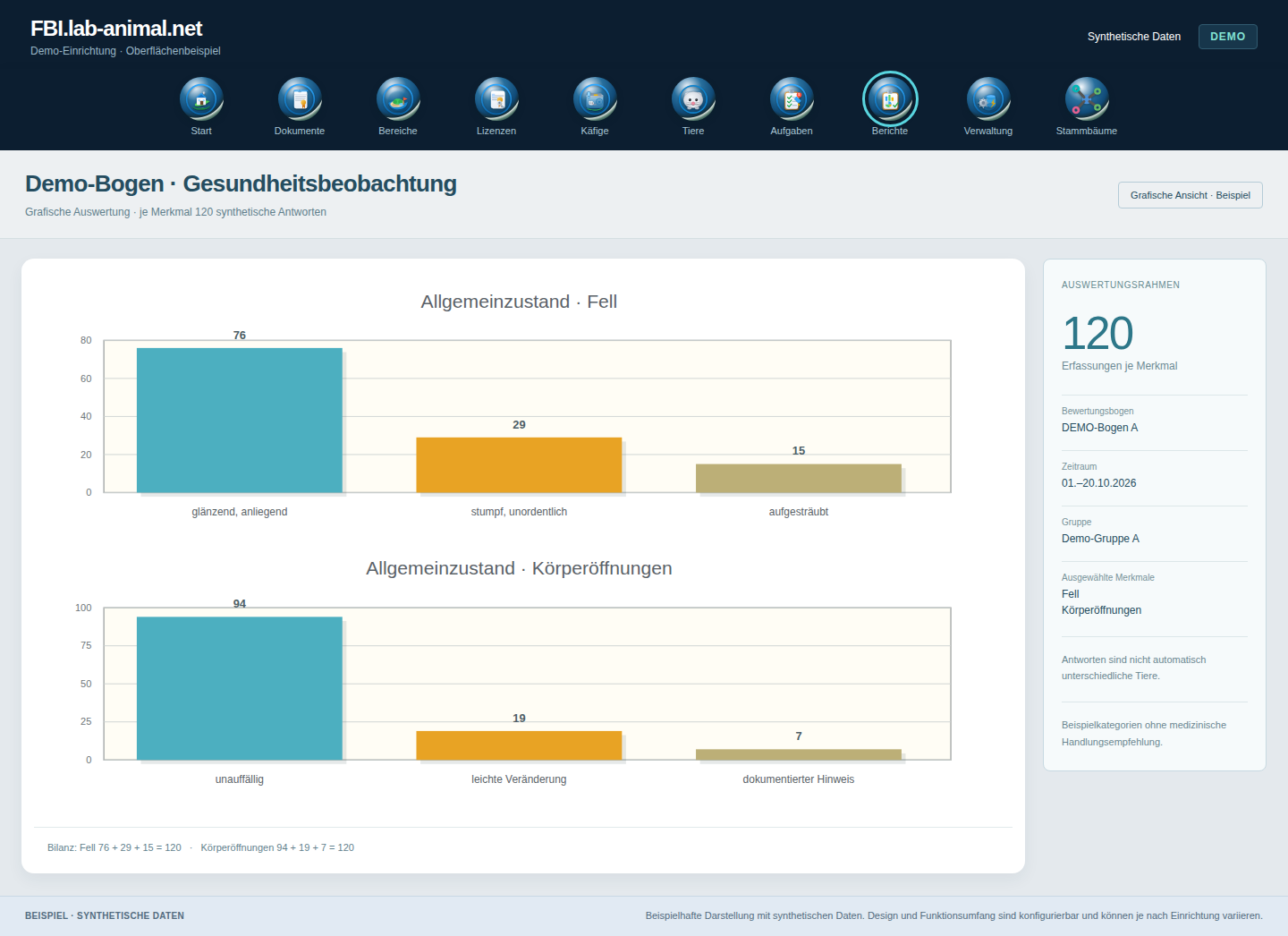Click the axis label 'aufgesträubt'
This screenshot has width=1288, height=936.
pyautogui.click(x=799, y=512)
